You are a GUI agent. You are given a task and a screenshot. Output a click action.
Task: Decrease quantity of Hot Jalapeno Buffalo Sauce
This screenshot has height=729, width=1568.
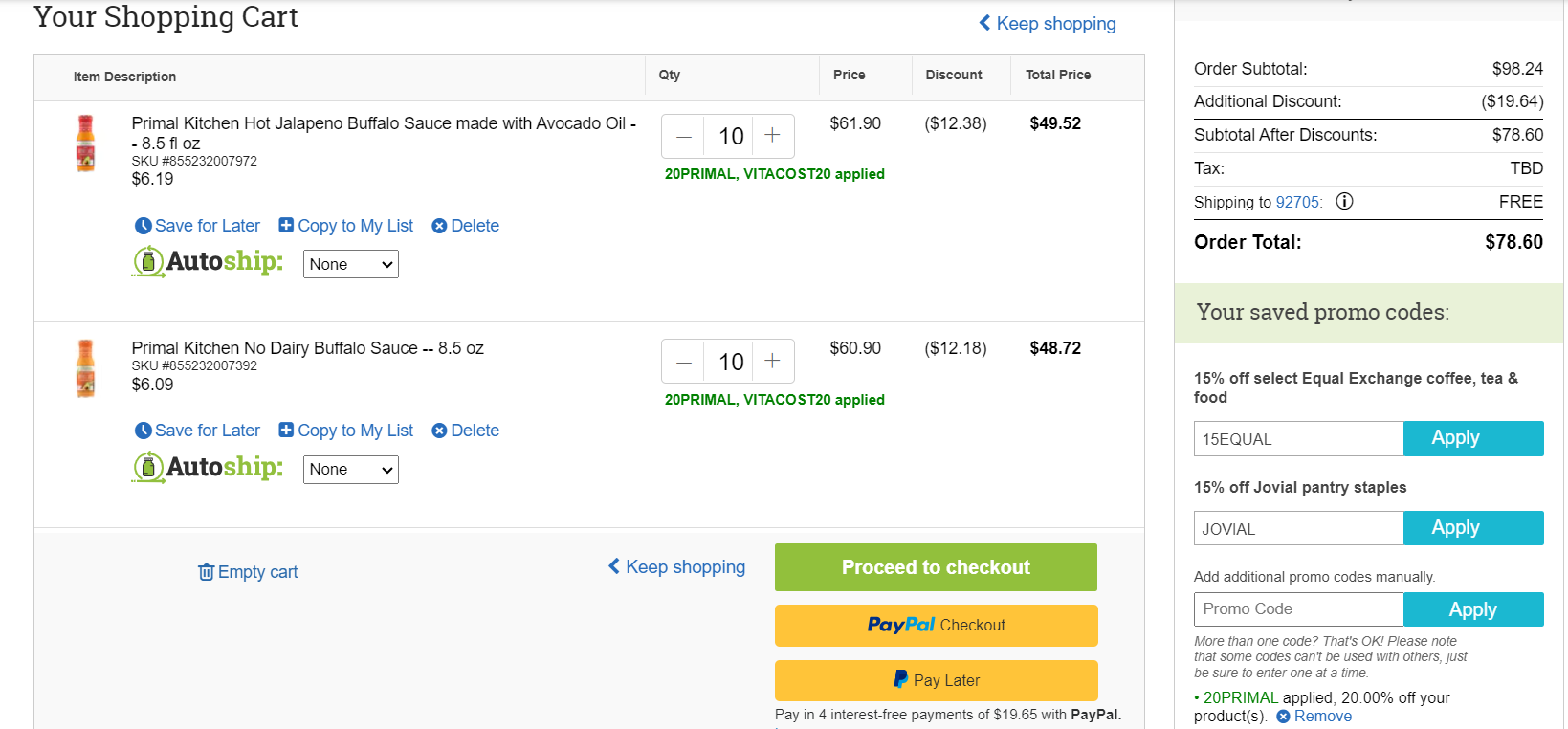pos(683,136)
